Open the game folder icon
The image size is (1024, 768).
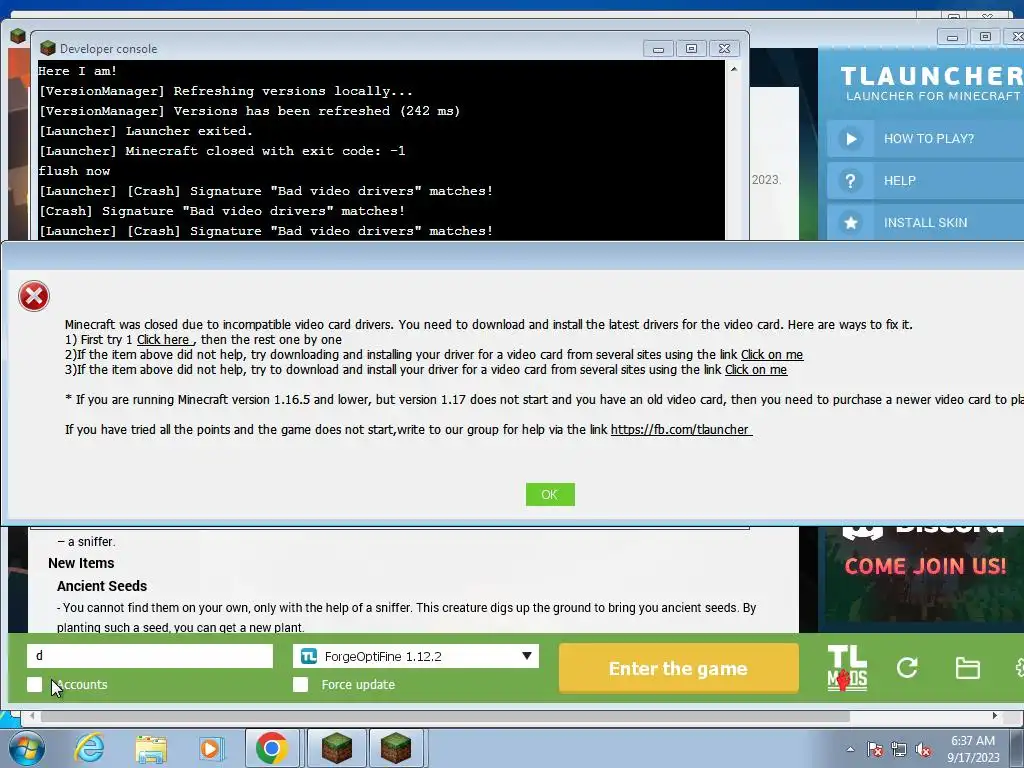click(967, 668)
